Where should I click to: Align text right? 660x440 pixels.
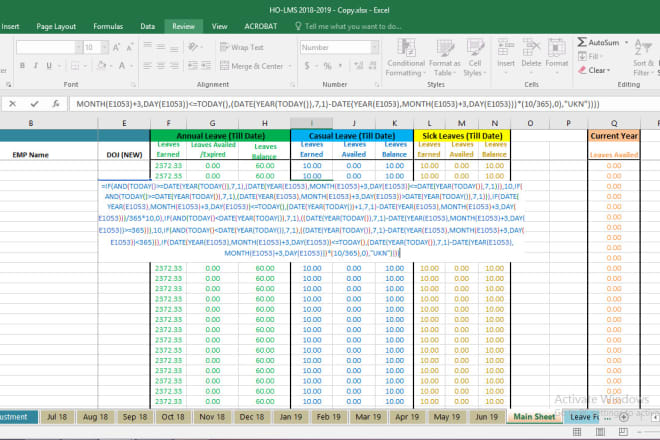(174, 66)
